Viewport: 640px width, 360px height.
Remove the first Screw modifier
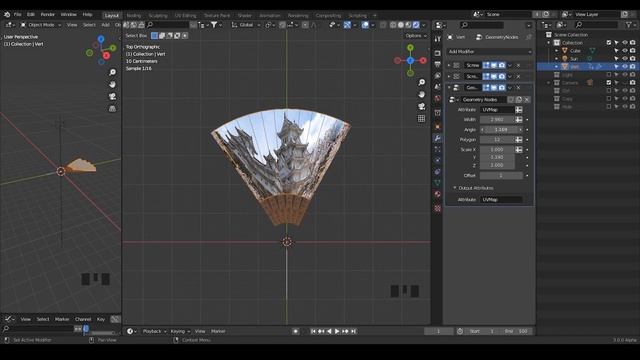point(518,65)
